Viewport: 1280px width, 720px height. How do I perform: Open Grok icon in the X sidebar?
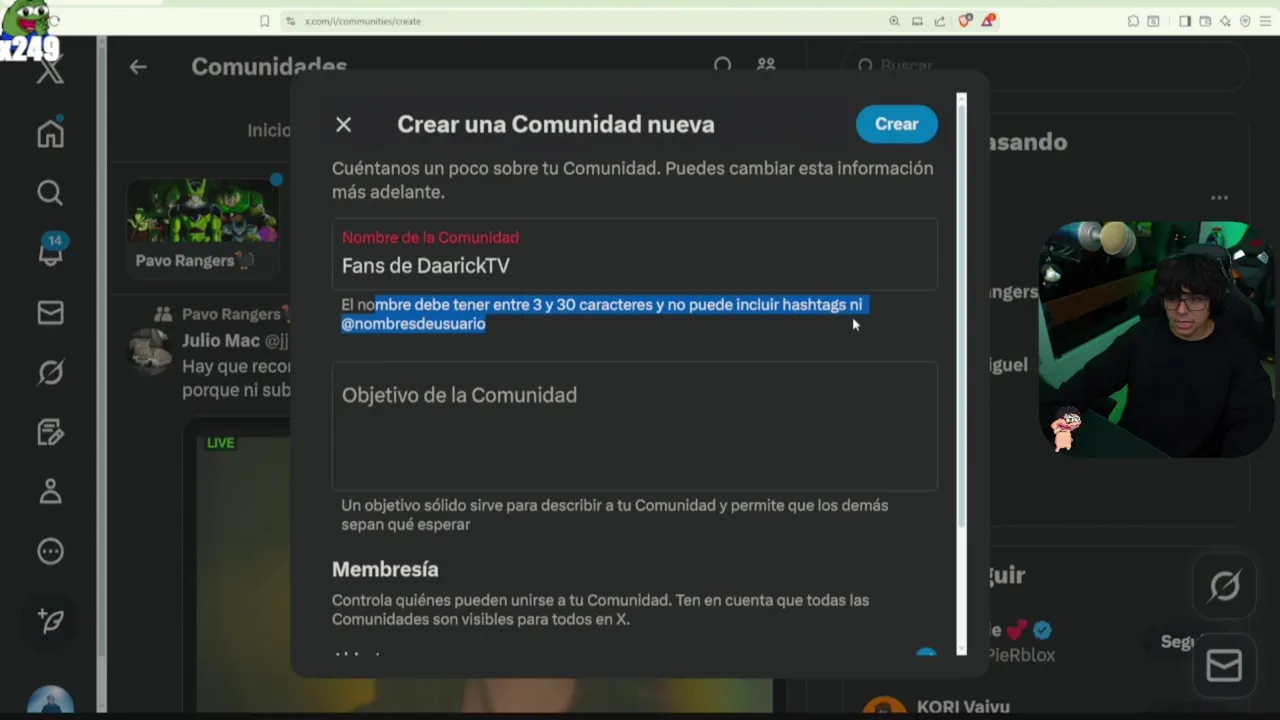tap(50, 372)
